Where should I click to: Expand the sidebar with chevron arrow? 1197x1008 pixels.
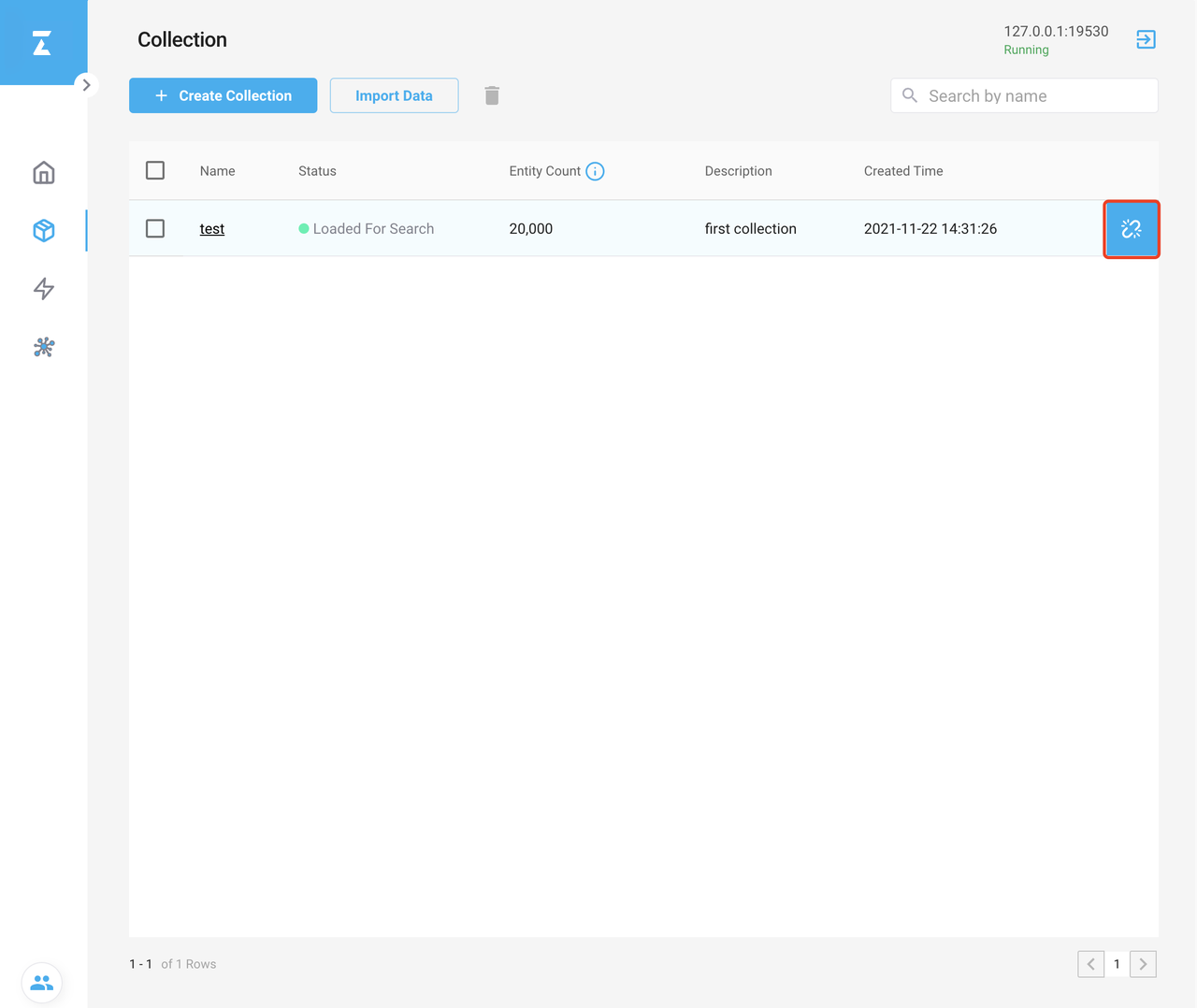tap(86, 85)
